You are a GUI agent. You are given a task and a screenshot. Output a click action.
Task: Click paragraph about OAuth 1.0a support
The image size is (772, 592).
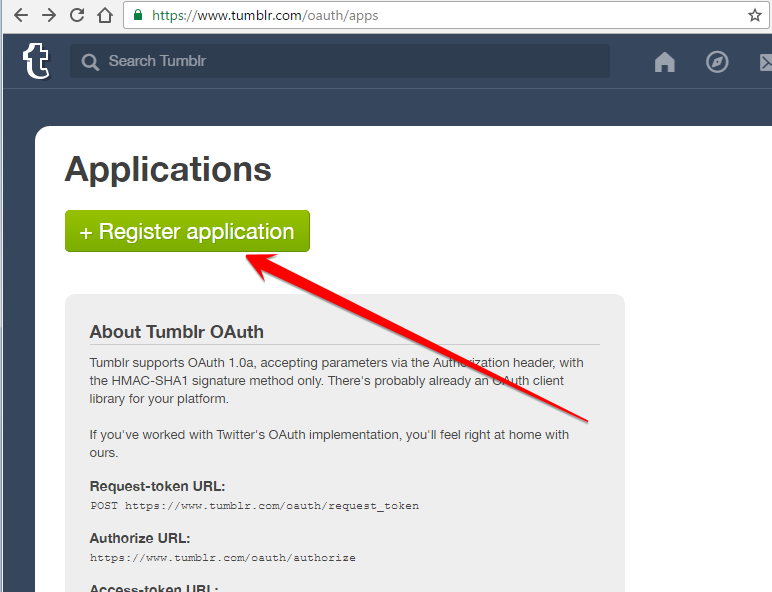336,381
